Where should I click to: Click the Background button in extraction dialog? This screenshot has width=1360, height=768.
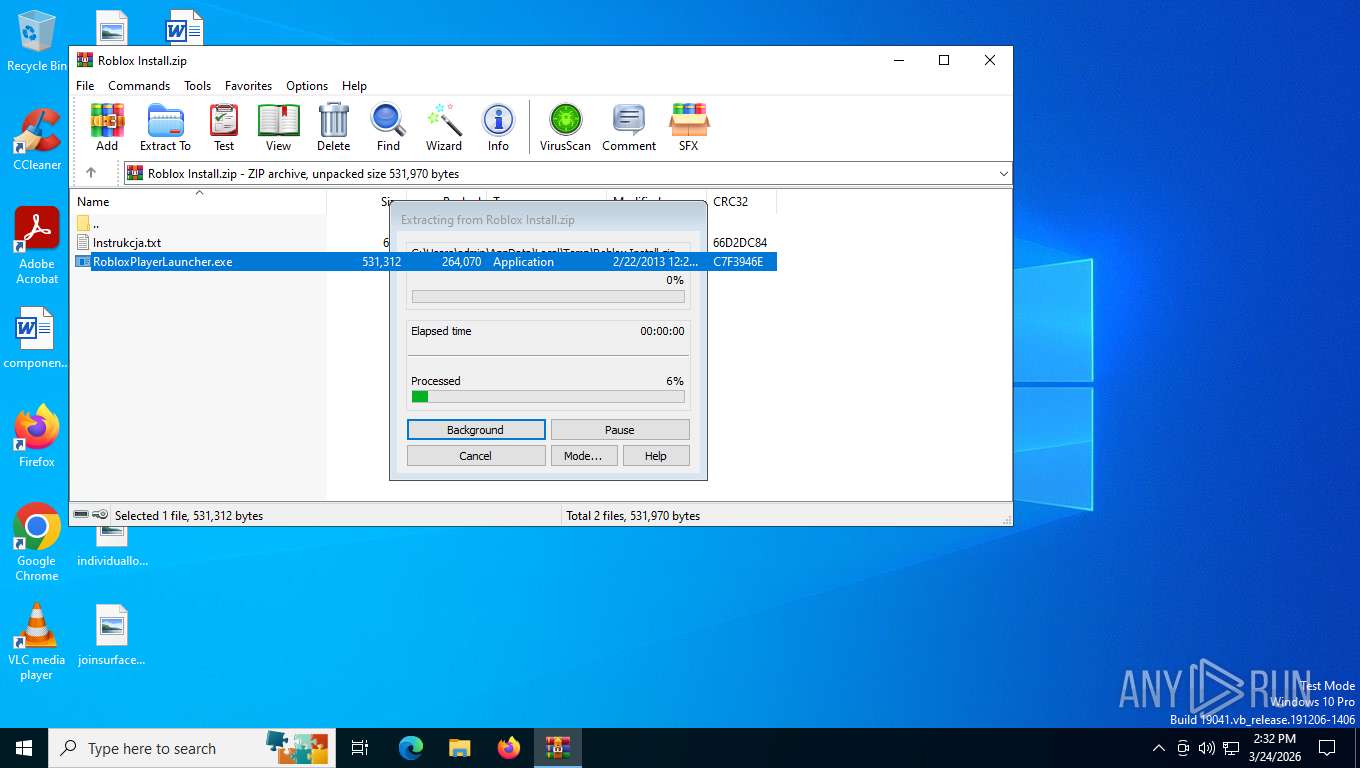click(x=476, y=430)
